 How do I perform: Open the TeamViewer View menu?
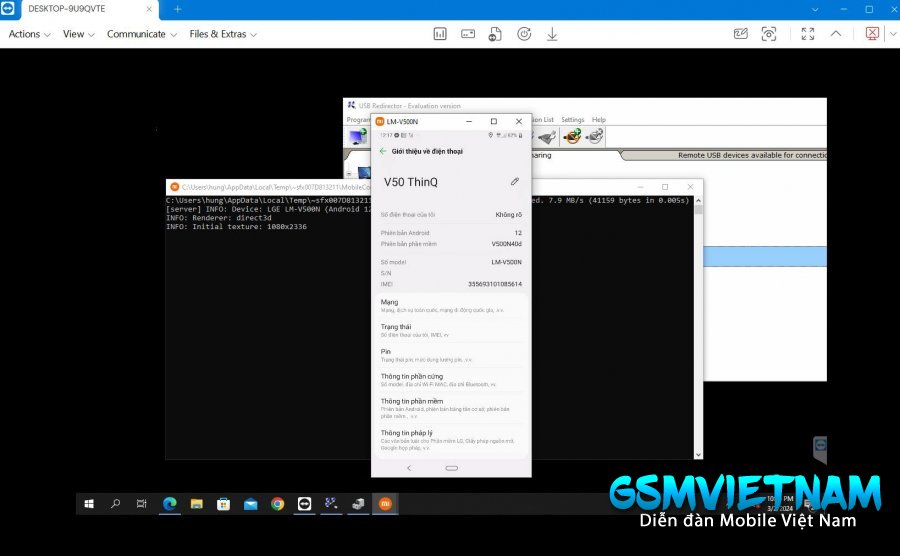[79, 34]
